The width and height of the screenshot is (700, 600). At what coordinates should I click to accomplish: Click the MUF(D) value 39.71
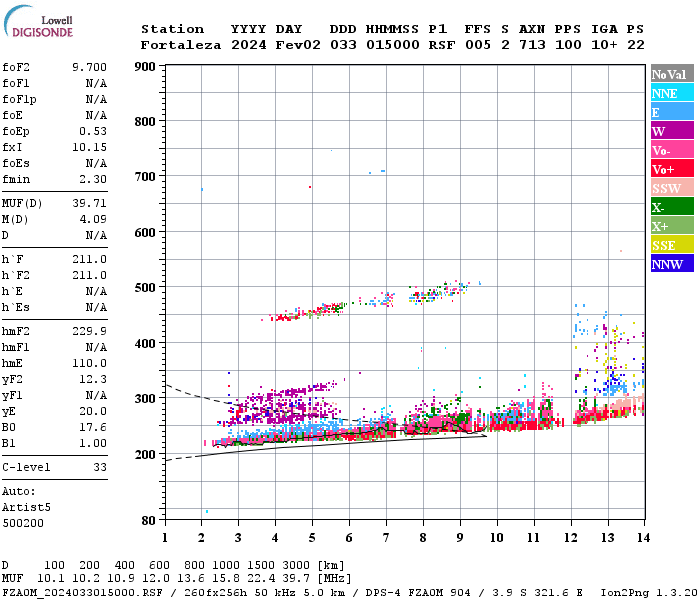[x=89, y=203]
